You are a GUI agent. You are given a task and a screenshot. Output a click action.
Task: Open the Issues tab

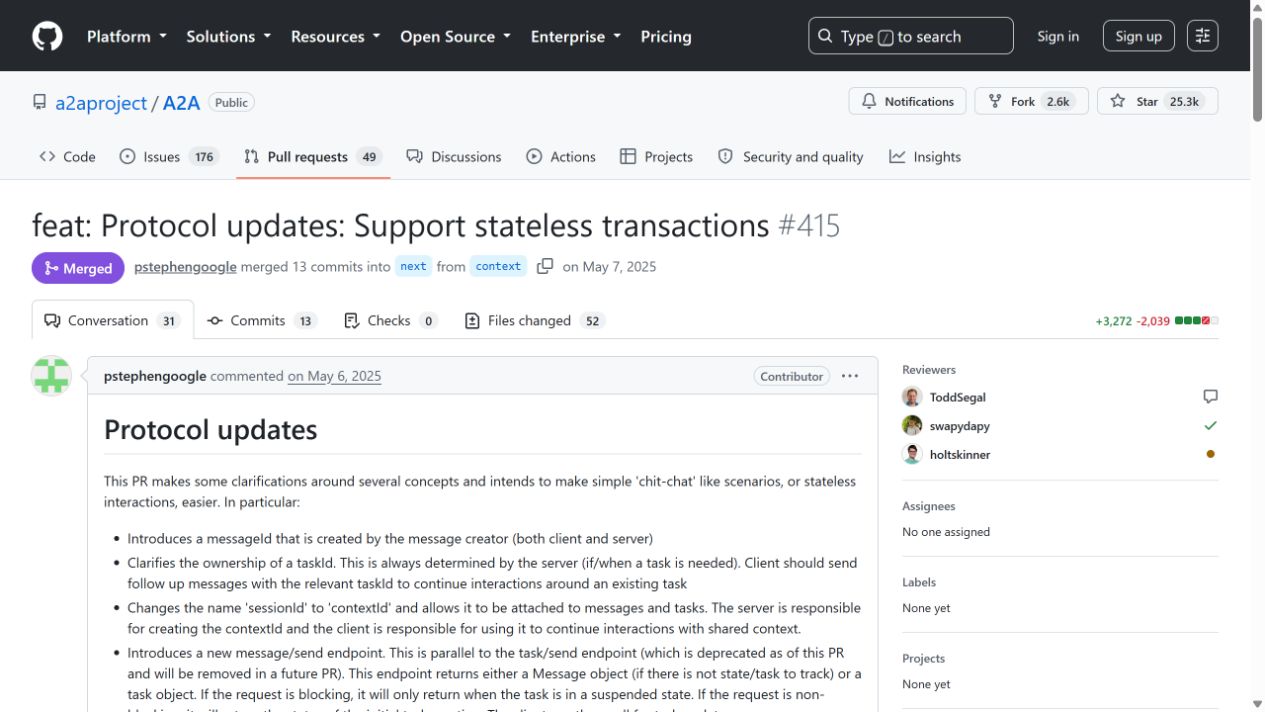(169, 157)
